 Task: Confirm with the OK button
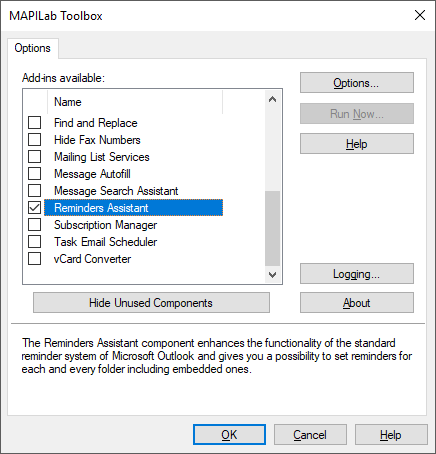229,435
